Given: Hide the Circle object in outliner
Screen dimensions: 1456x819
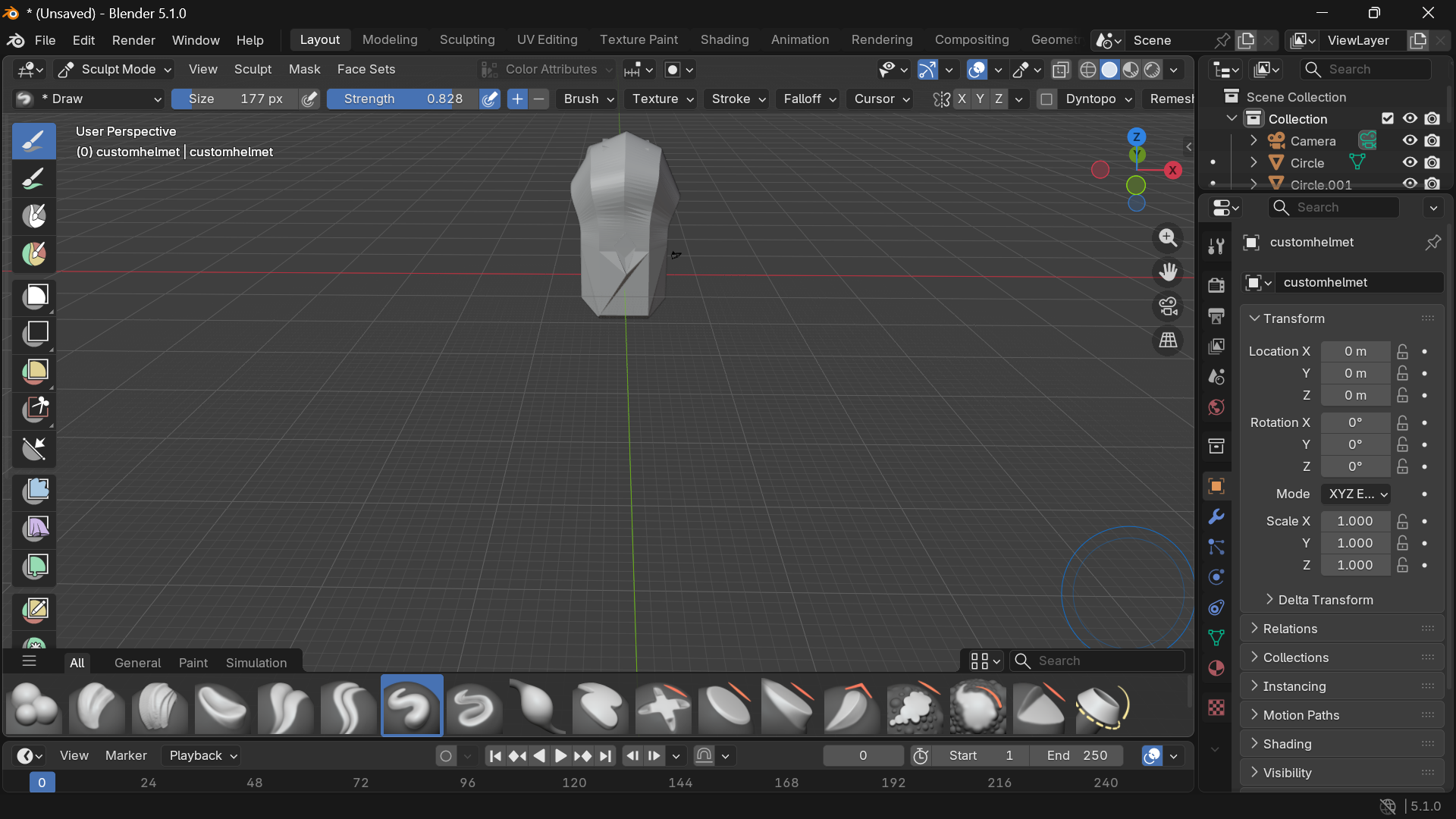Looking at the screenshot, I should 1410,162.
